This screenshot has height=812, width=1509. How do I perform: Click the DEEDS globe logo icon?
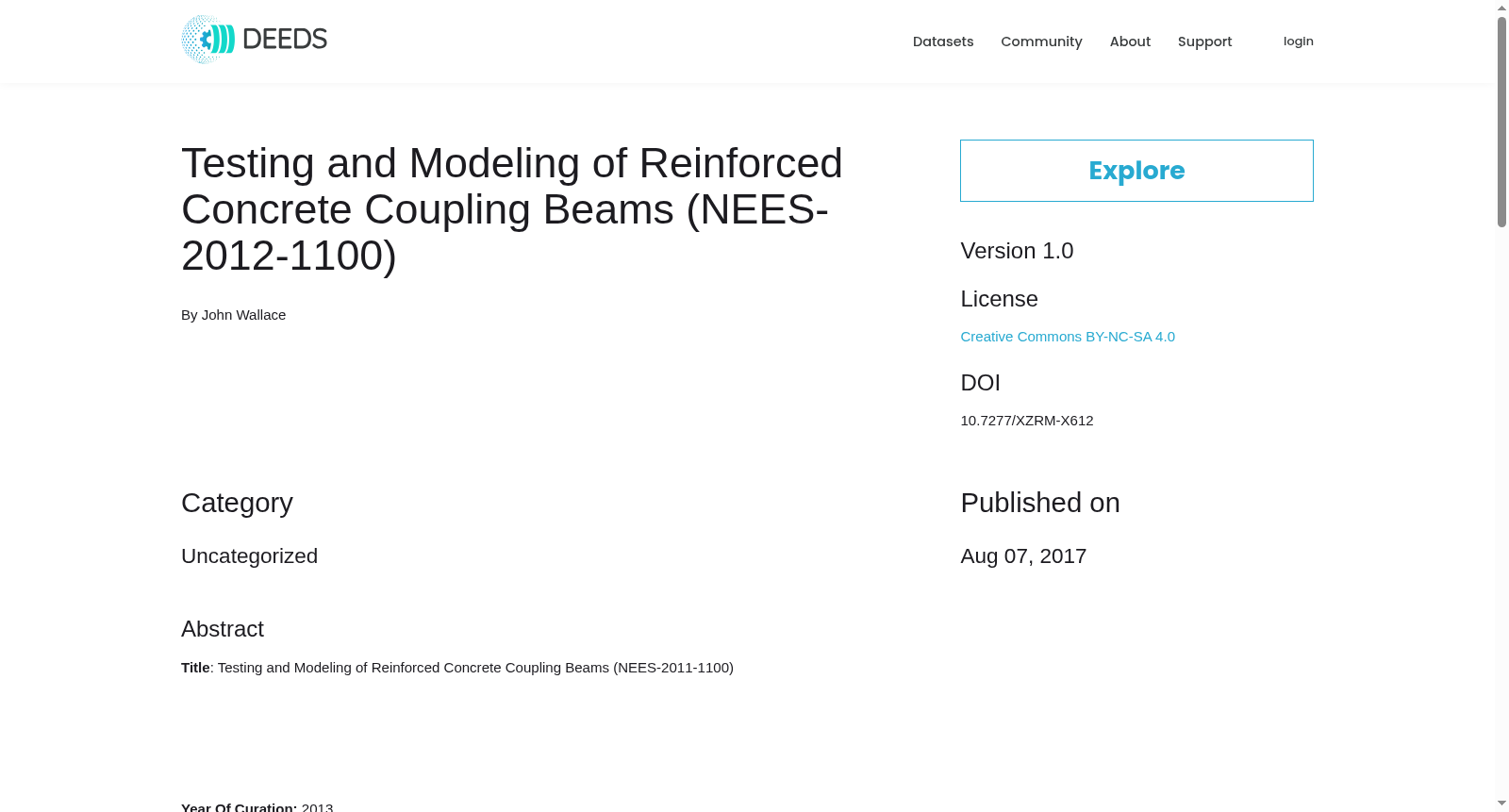pyautogui.click(x=207, y=40)
